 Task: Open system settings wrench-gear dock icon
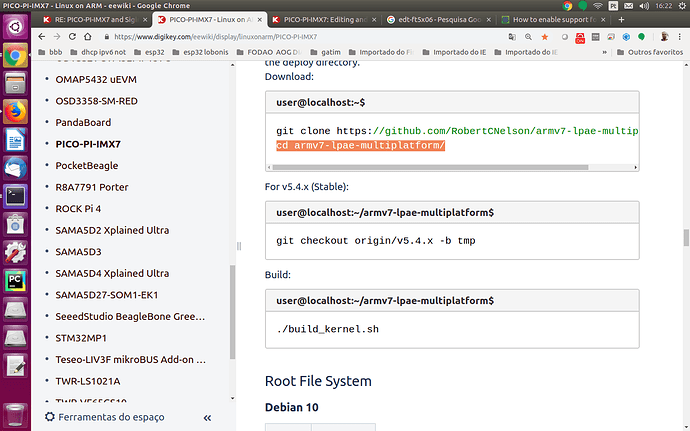pyautogui.click(x=15, y=253)
